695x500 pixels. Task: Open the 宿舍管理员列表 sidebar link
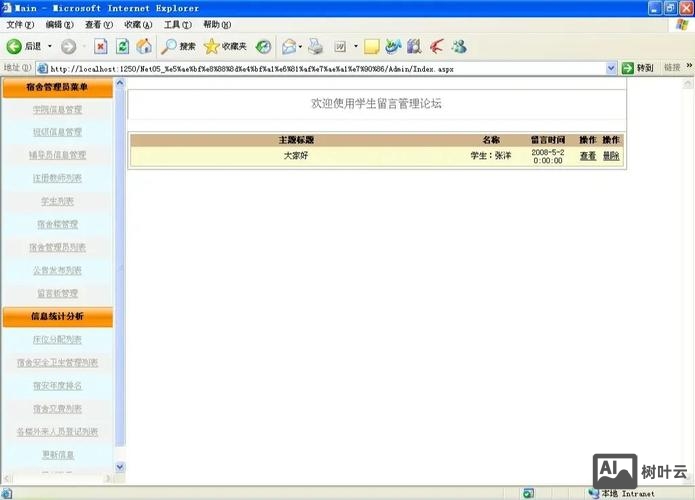click(x=57, y=247)
